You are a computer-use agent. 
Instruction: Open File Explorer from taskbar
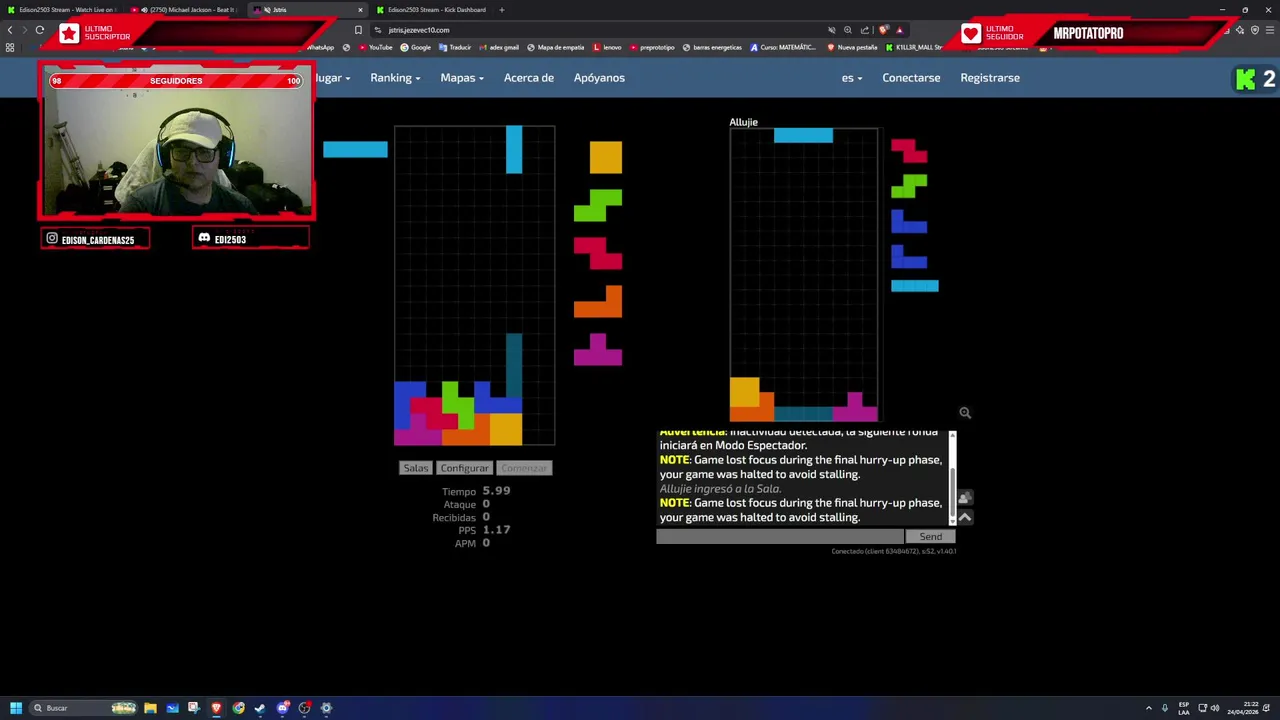click(150, 708)
